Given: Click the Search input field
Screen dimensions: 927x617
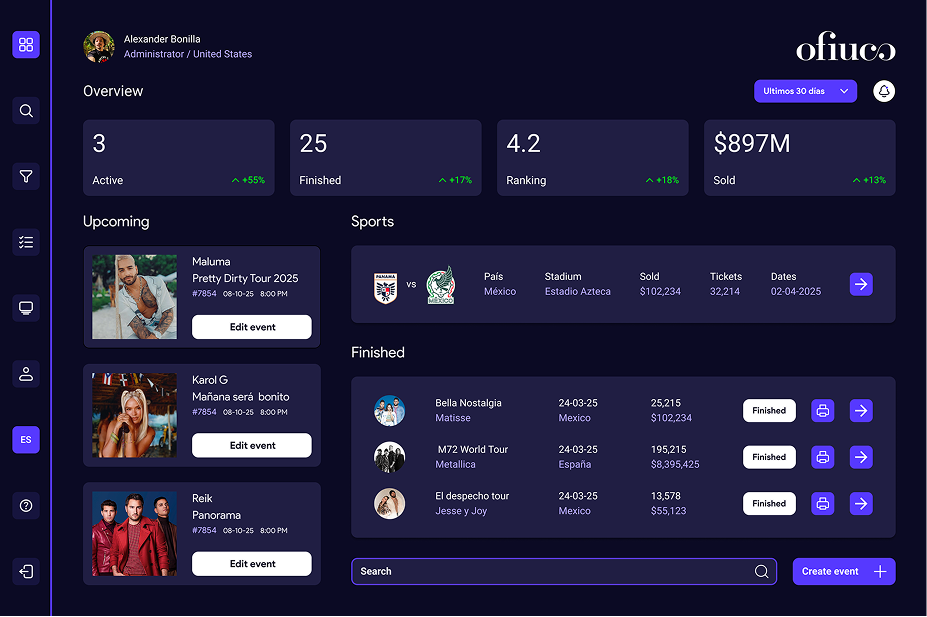Looking at the screenshot, I should (550, 571).
